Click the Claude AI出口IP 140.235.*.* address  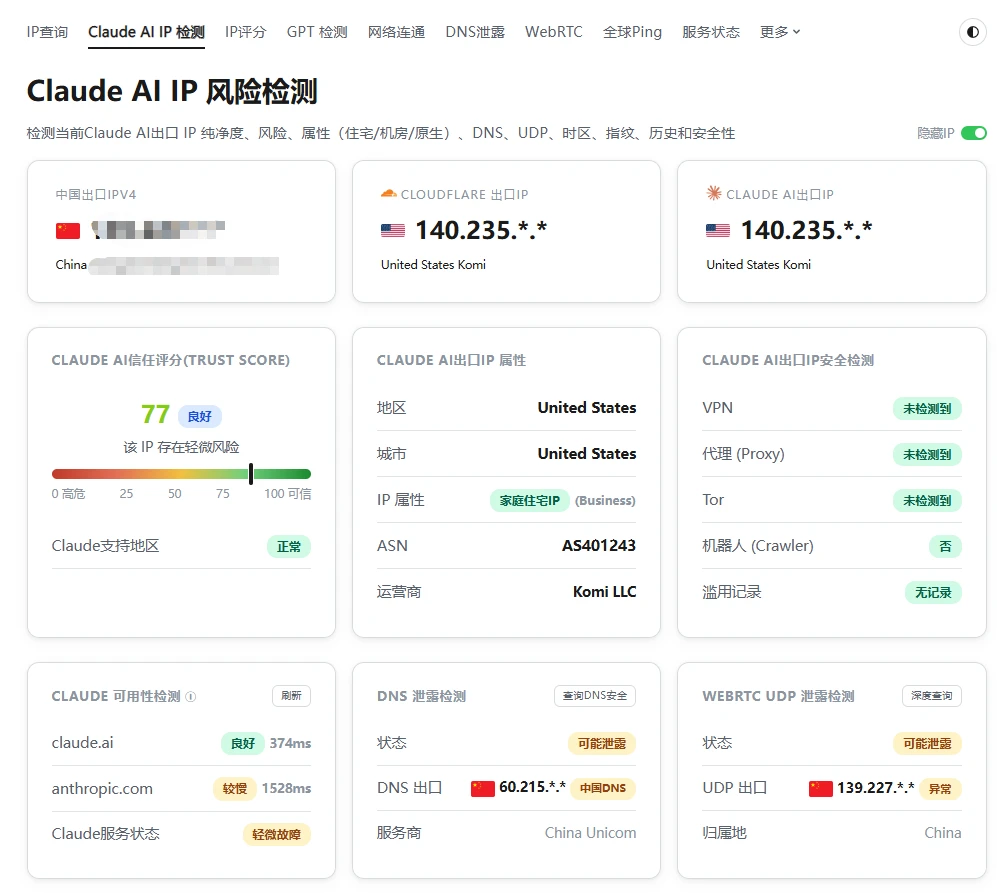click(806, 230)
